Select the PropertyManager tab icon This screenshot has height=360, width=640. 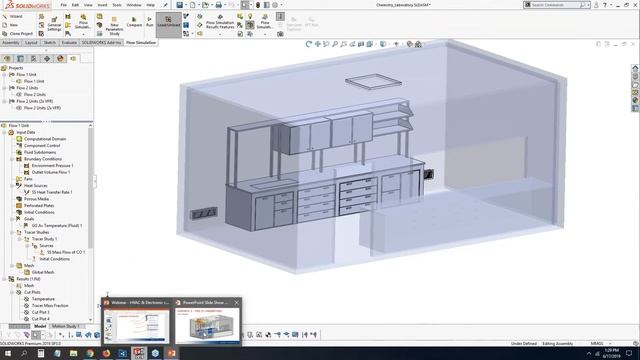click(20, 59)
